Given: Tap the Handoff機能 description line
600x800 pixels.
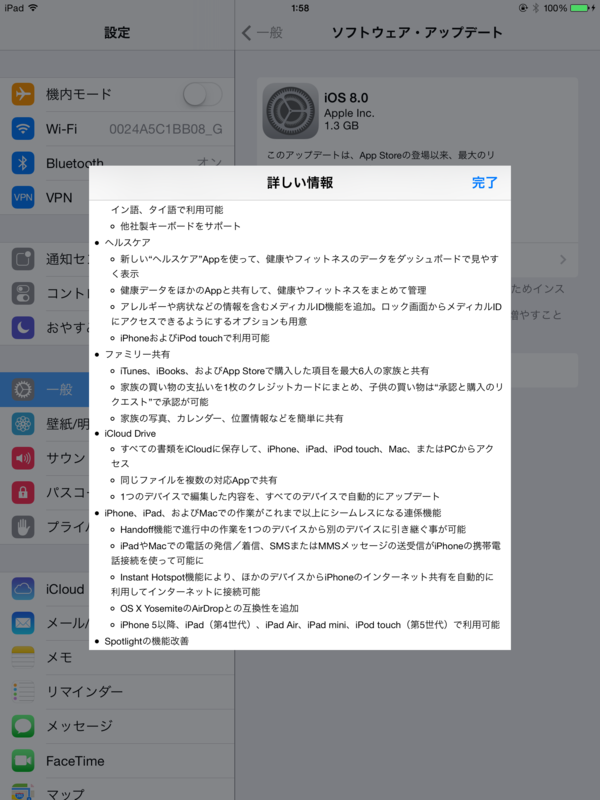Looking at the screenshot, I should [293, 529].
